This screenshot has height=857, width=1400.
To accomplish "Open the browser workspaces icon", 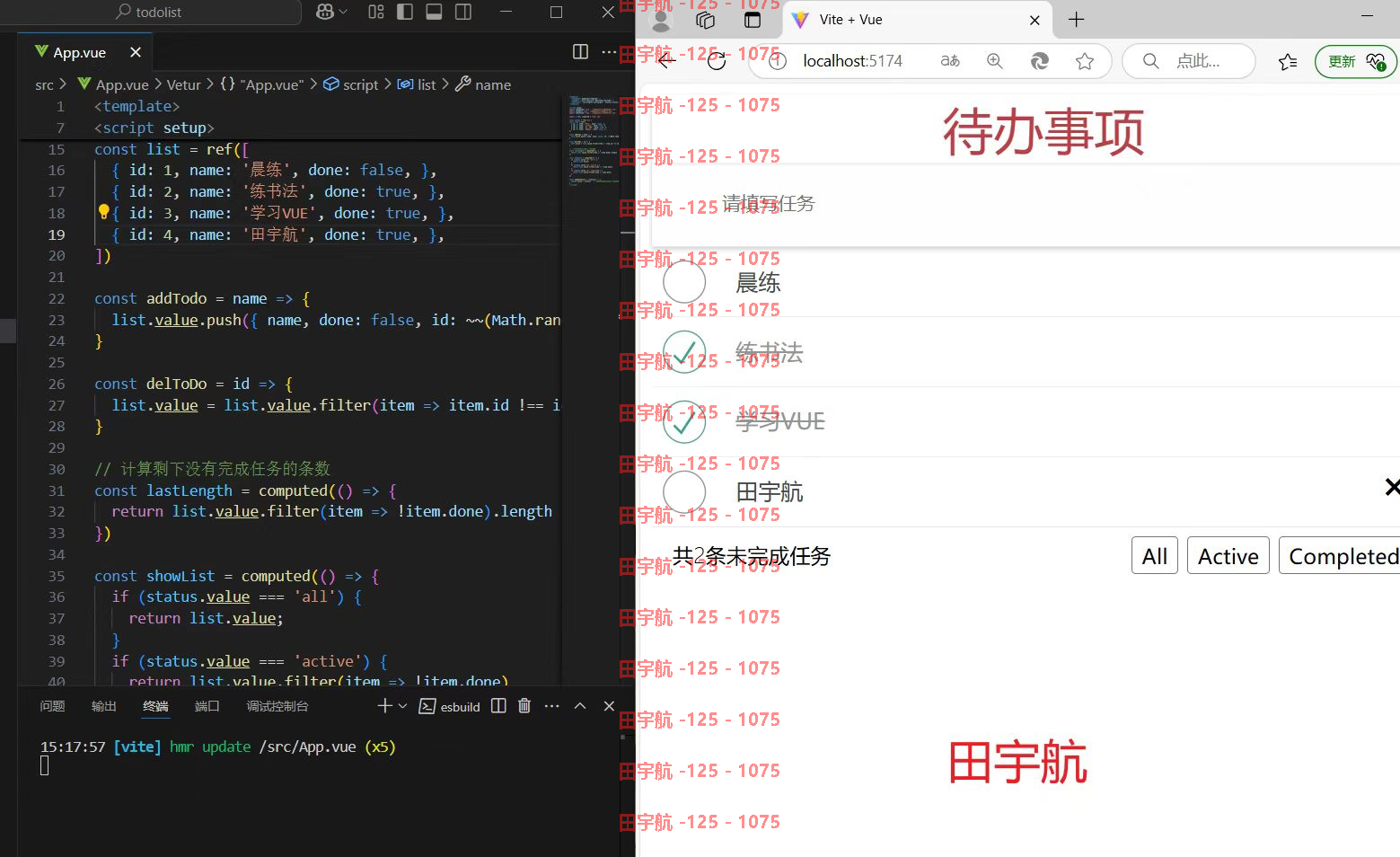I will click(x=706, y=20).
